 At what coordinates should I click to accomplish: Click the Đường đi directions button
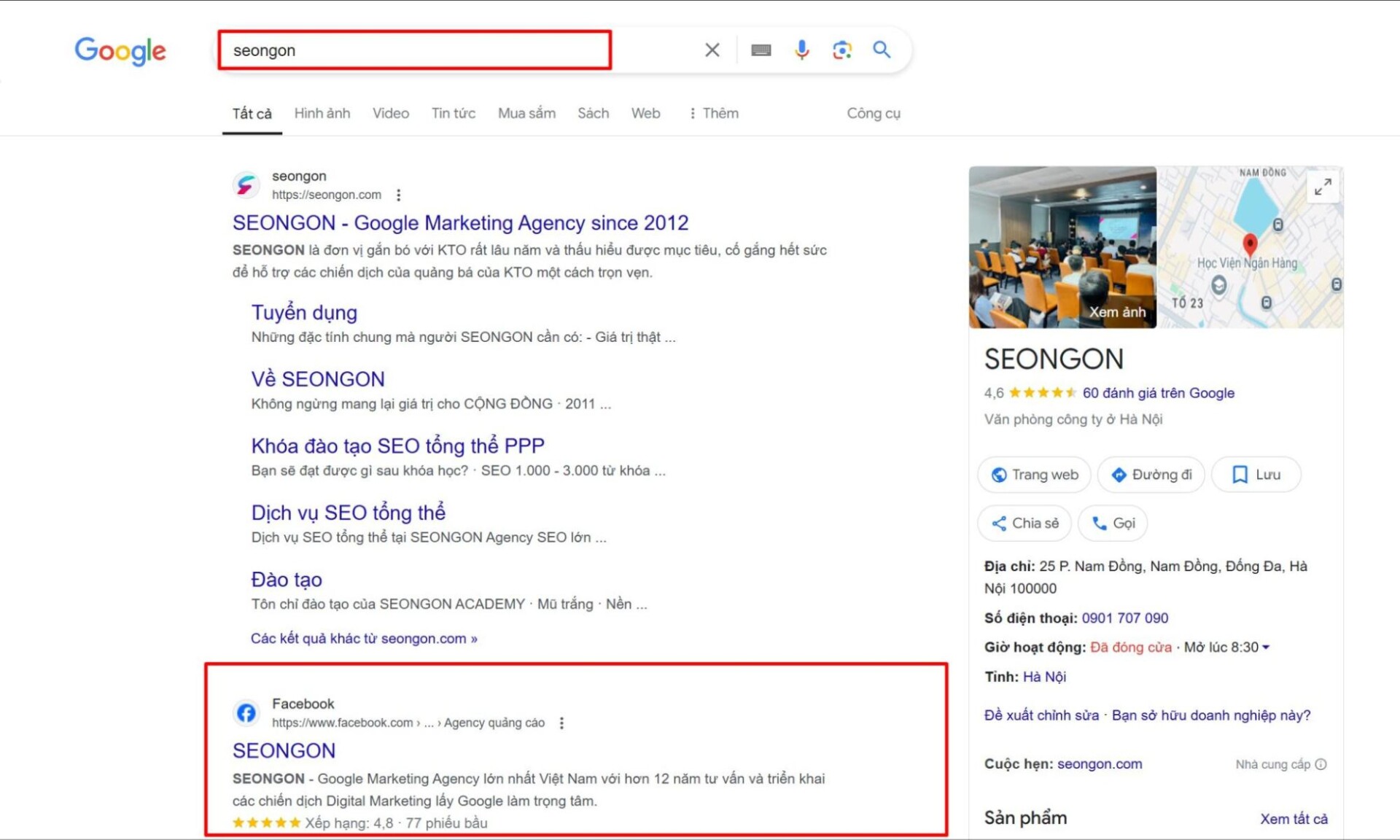click(x=1151, y=475)
